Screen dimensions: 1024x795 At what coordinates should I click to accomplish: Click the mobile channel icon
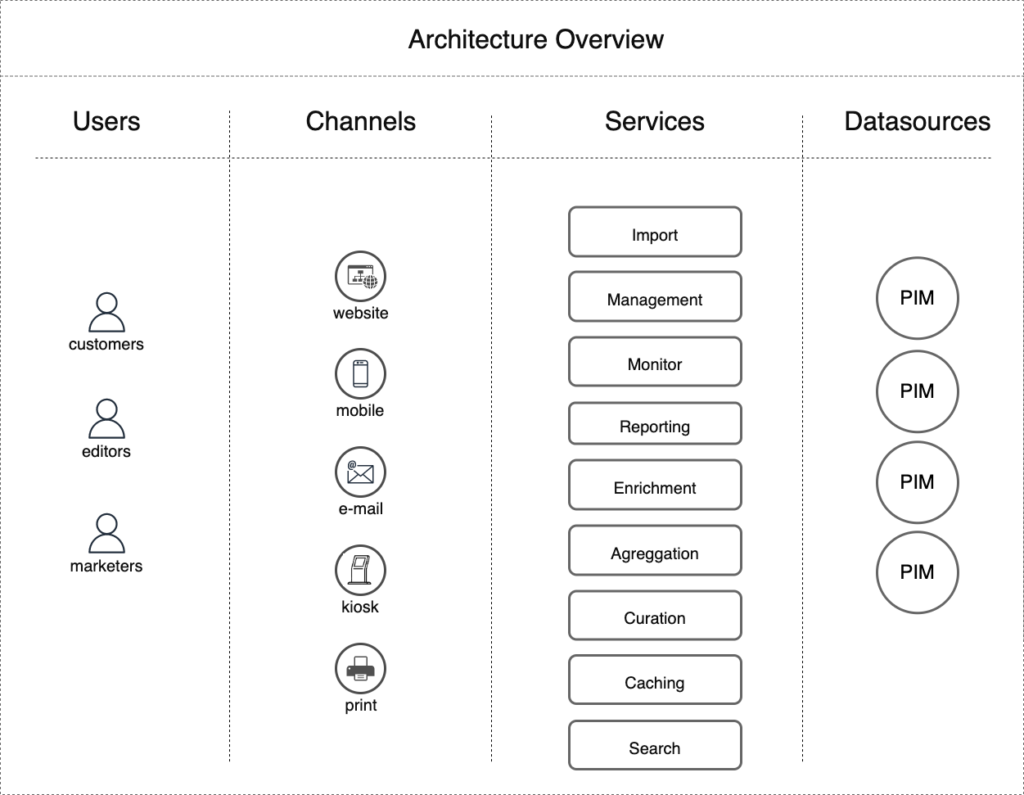(x=360, y=374)
